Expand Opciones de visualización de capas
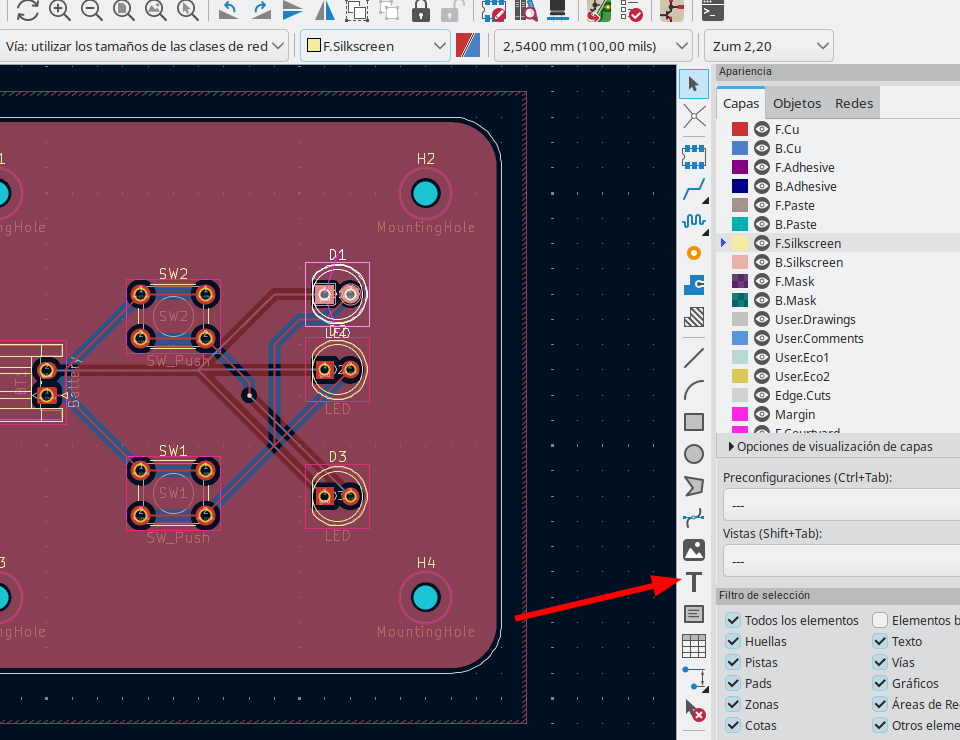The width and height of the screenshot is (960, 740). [x=834, y=446]
